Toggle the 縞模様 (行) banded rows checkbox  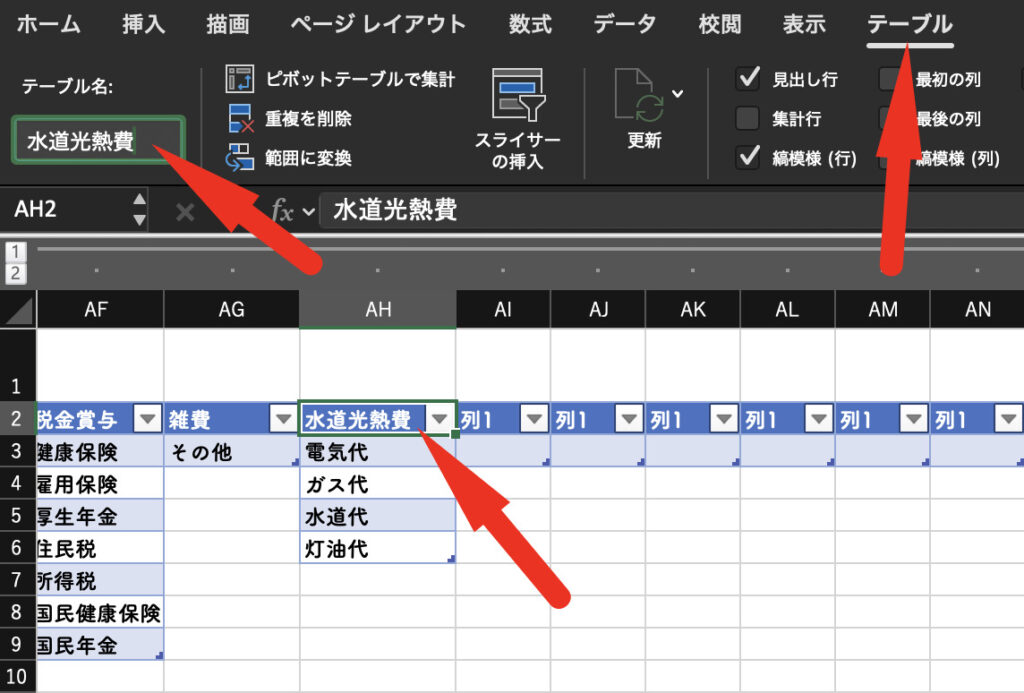click(x=747, y=157)
